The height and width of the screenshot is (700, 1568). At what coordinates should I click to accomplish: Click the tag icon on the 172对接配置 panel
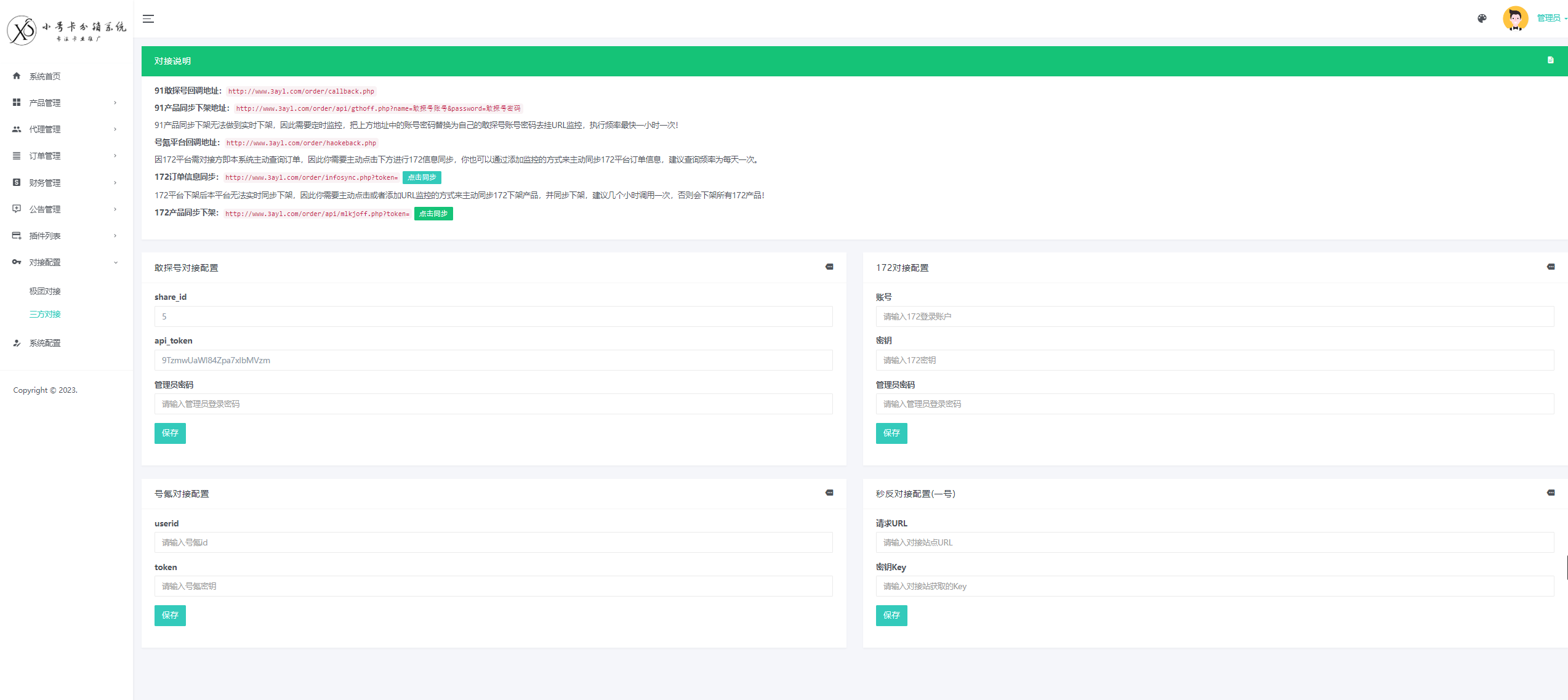click(x=1551, y=267)
